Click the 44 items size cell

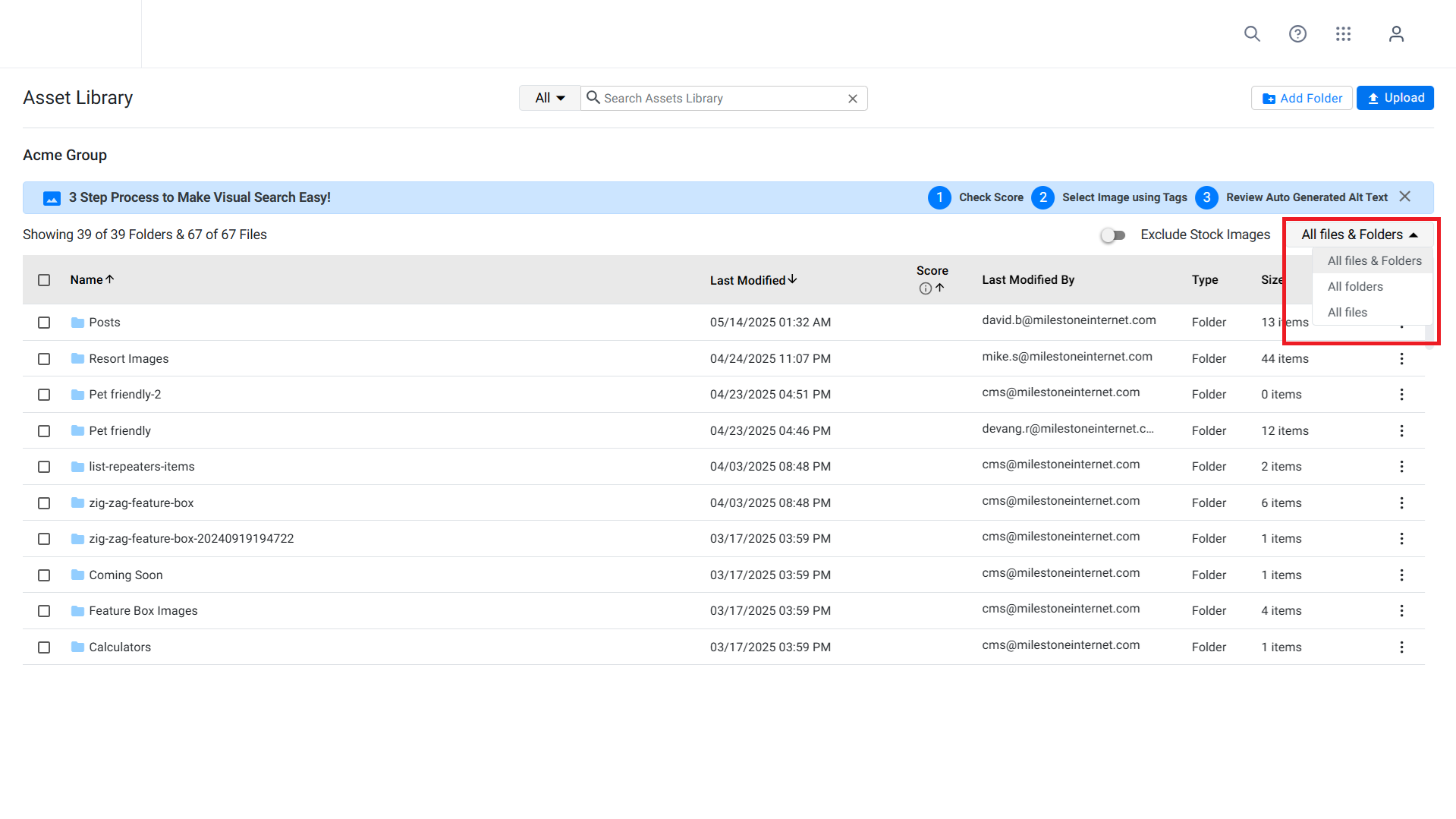click(x=1285, y=359)
